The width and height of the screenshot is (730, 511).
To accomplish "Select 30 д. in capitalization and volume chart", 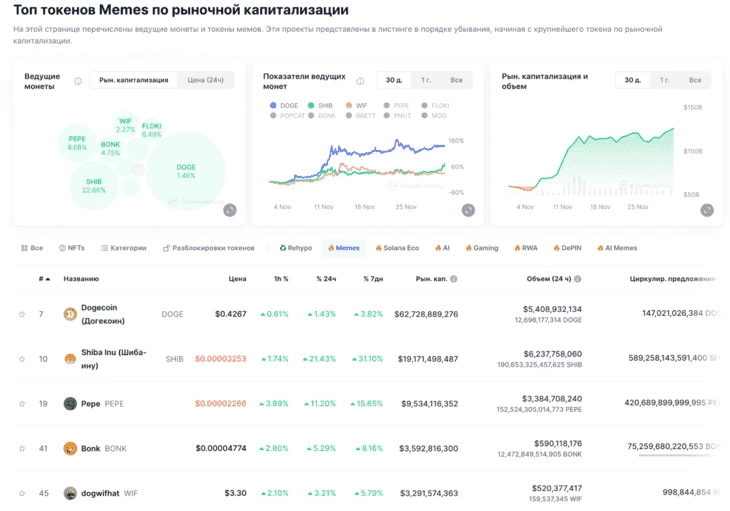I will tap(633, 80).
